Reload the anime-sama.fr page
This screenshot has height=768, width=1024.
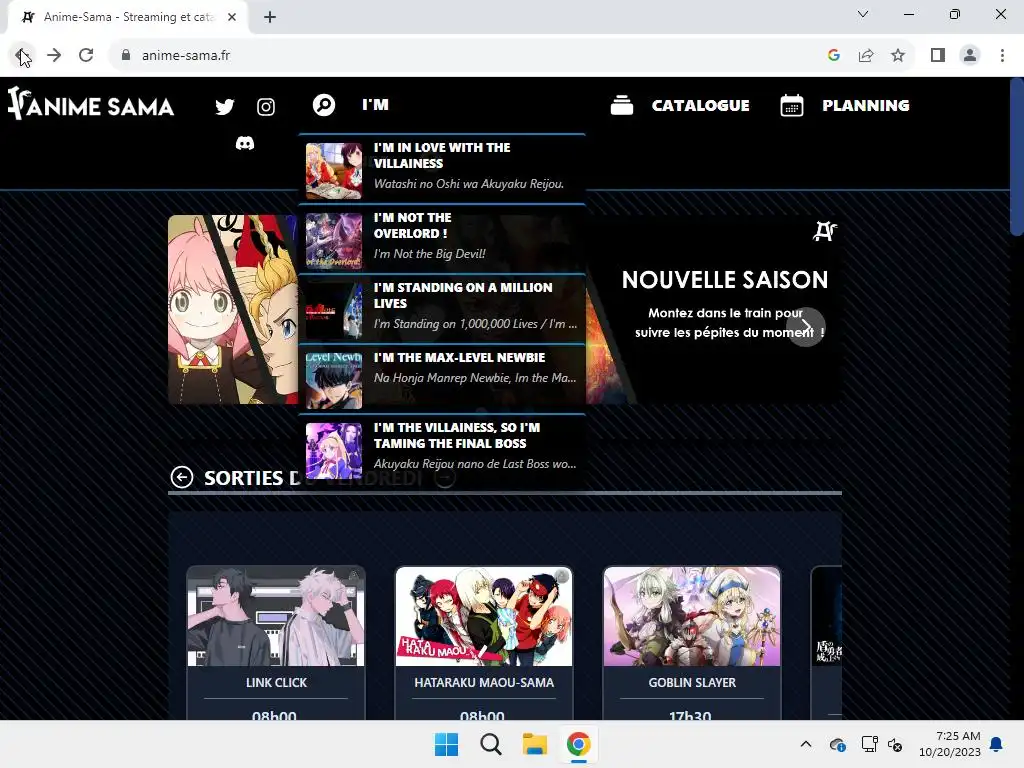86,56
